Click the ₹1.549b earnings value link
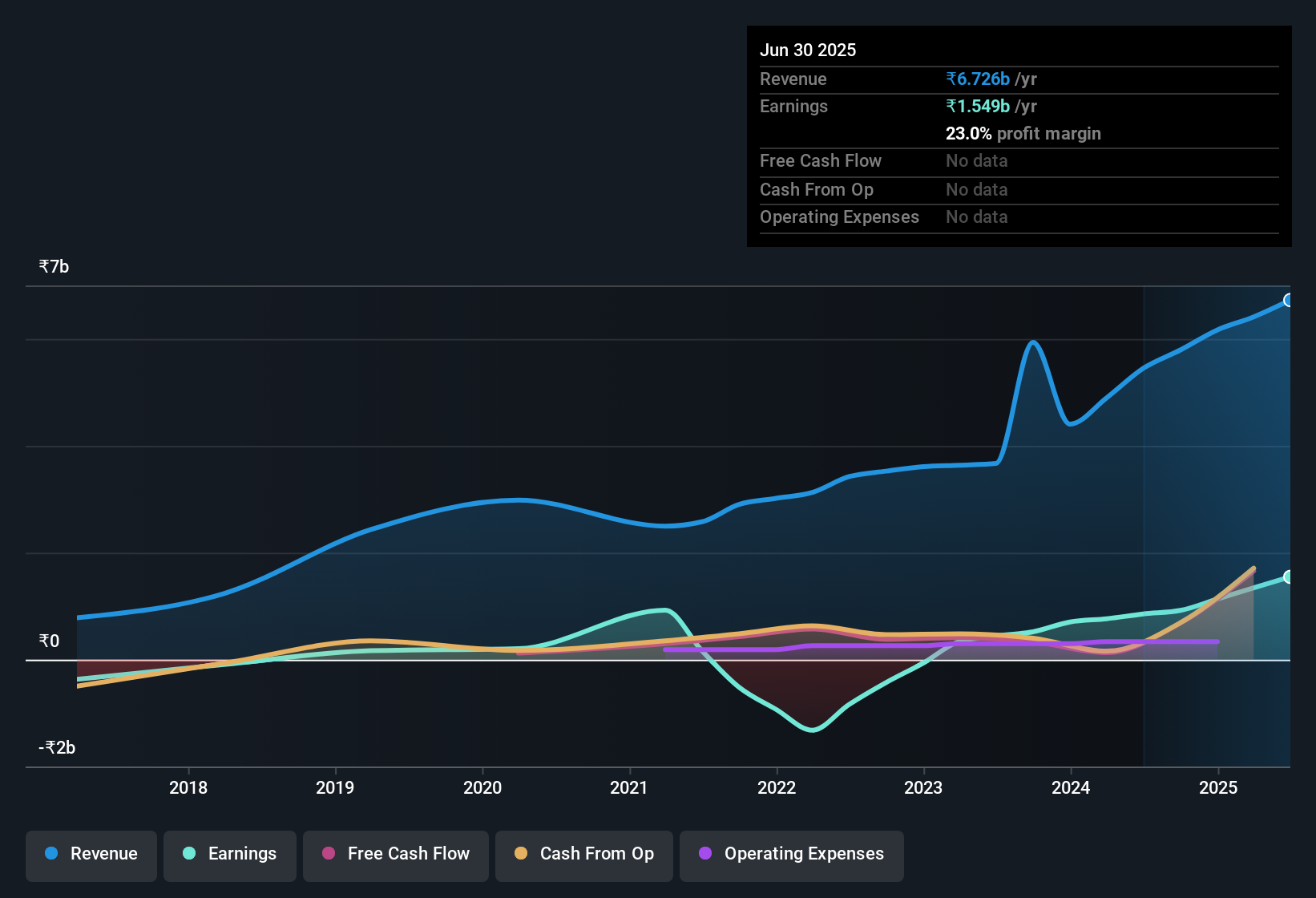 [x=977, y=106]
